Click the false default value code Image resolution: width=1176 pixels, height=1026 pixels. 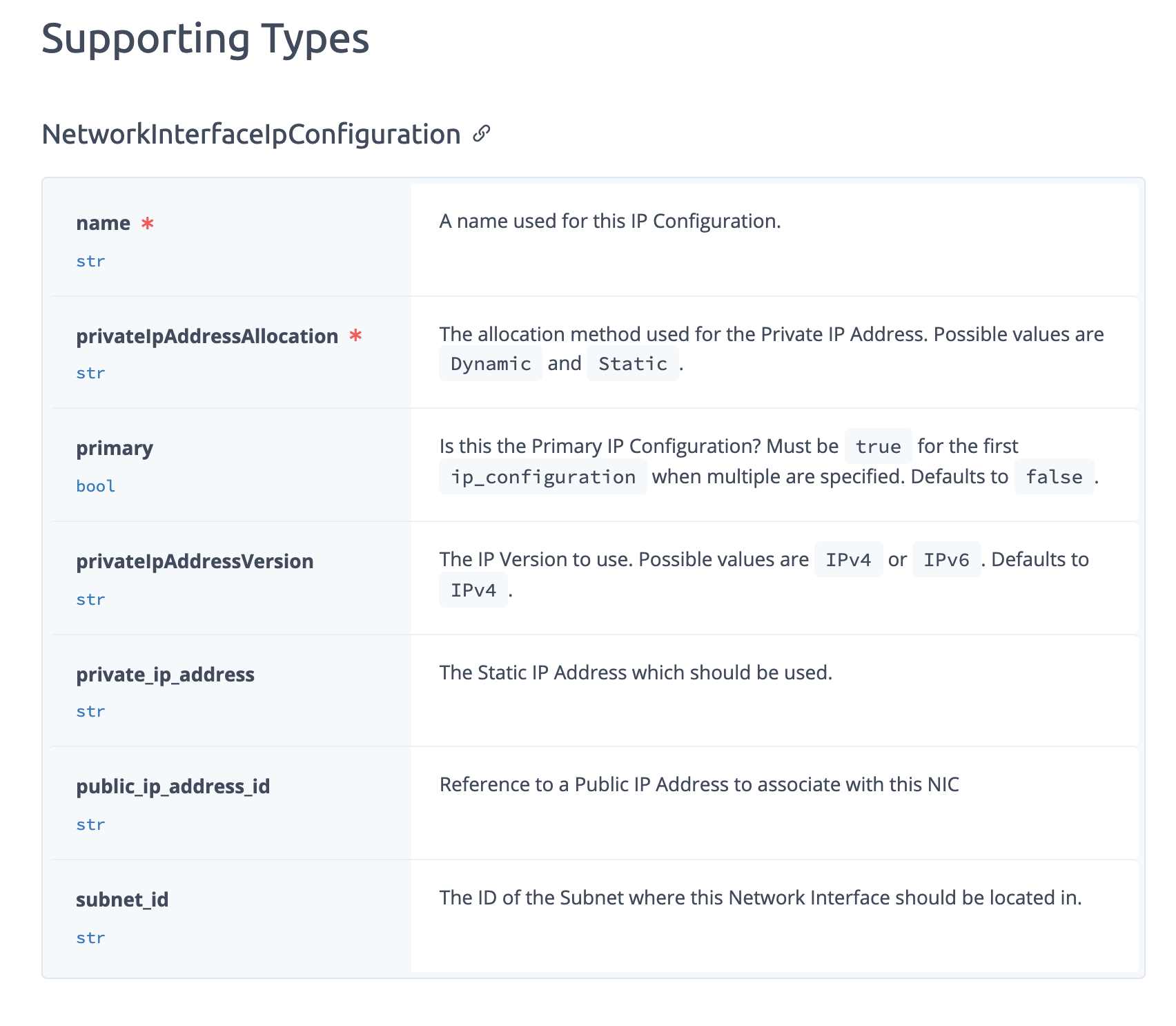pyautogui.click(x=1054, y=477)
